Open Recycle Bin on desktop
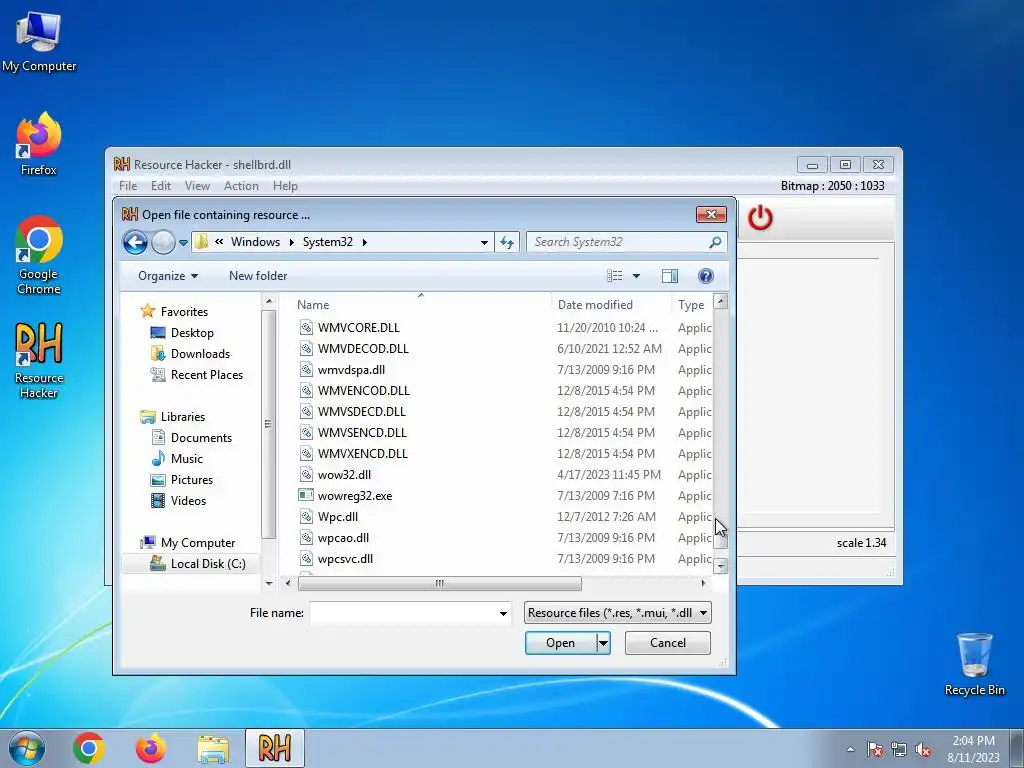 974,664
